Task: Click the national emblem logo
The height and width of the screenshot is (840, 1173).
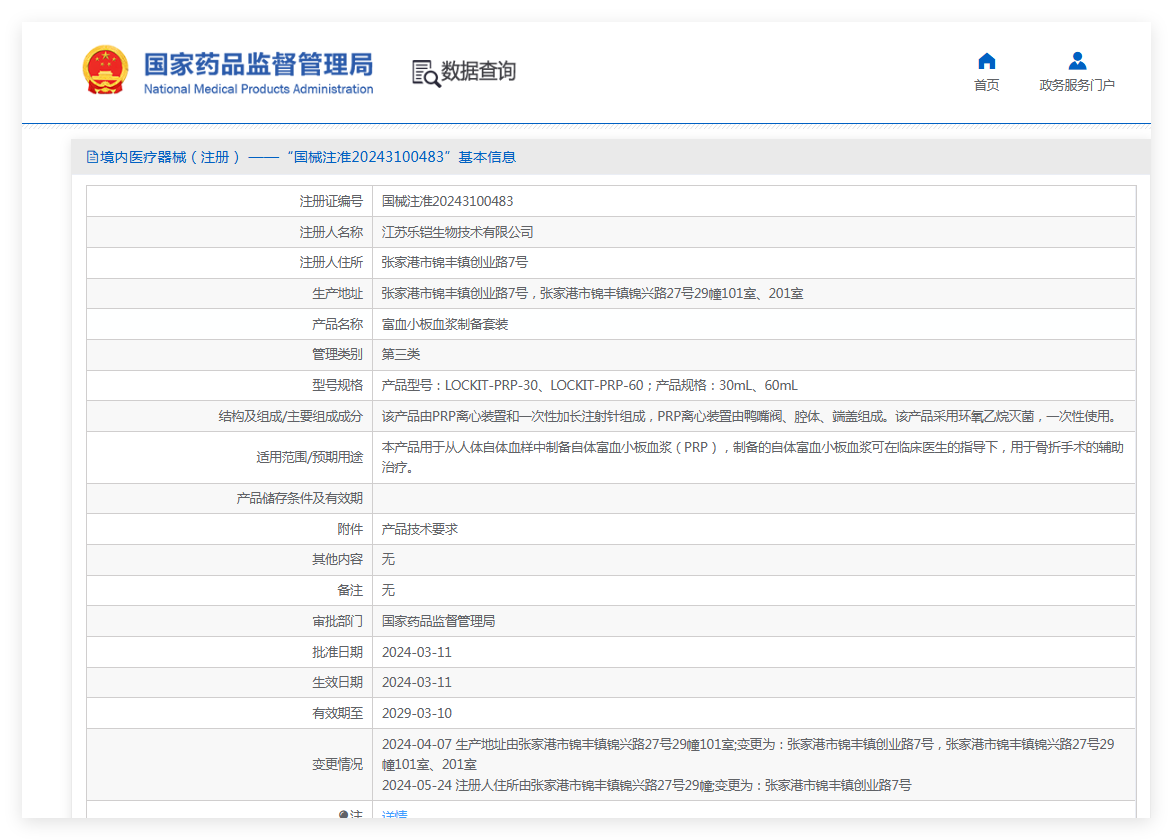Action: pos(105,70)
